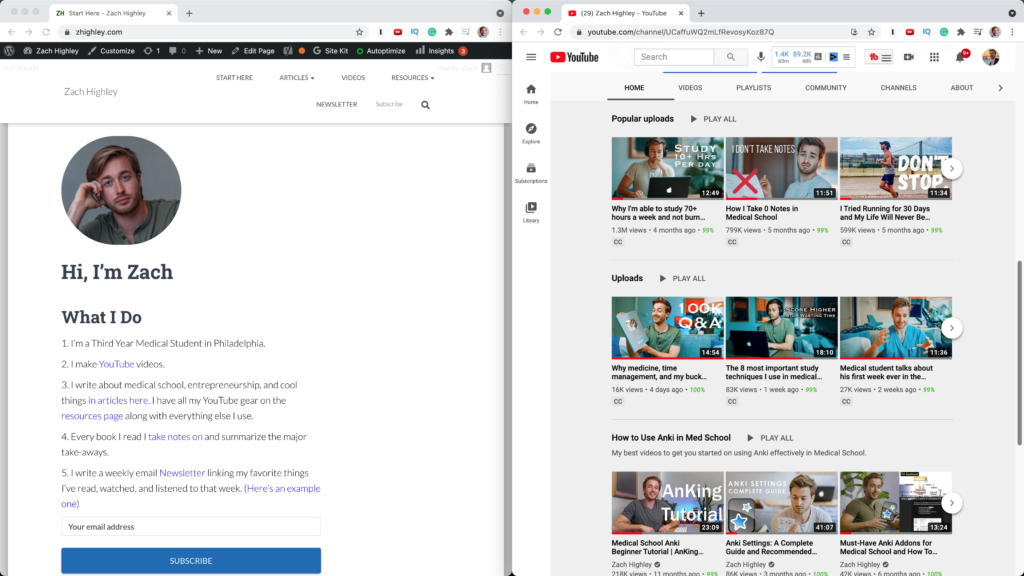Go to Home in YouTube sidebar
The width and height of the screenshot is (1024, 576).
point(531,94)
